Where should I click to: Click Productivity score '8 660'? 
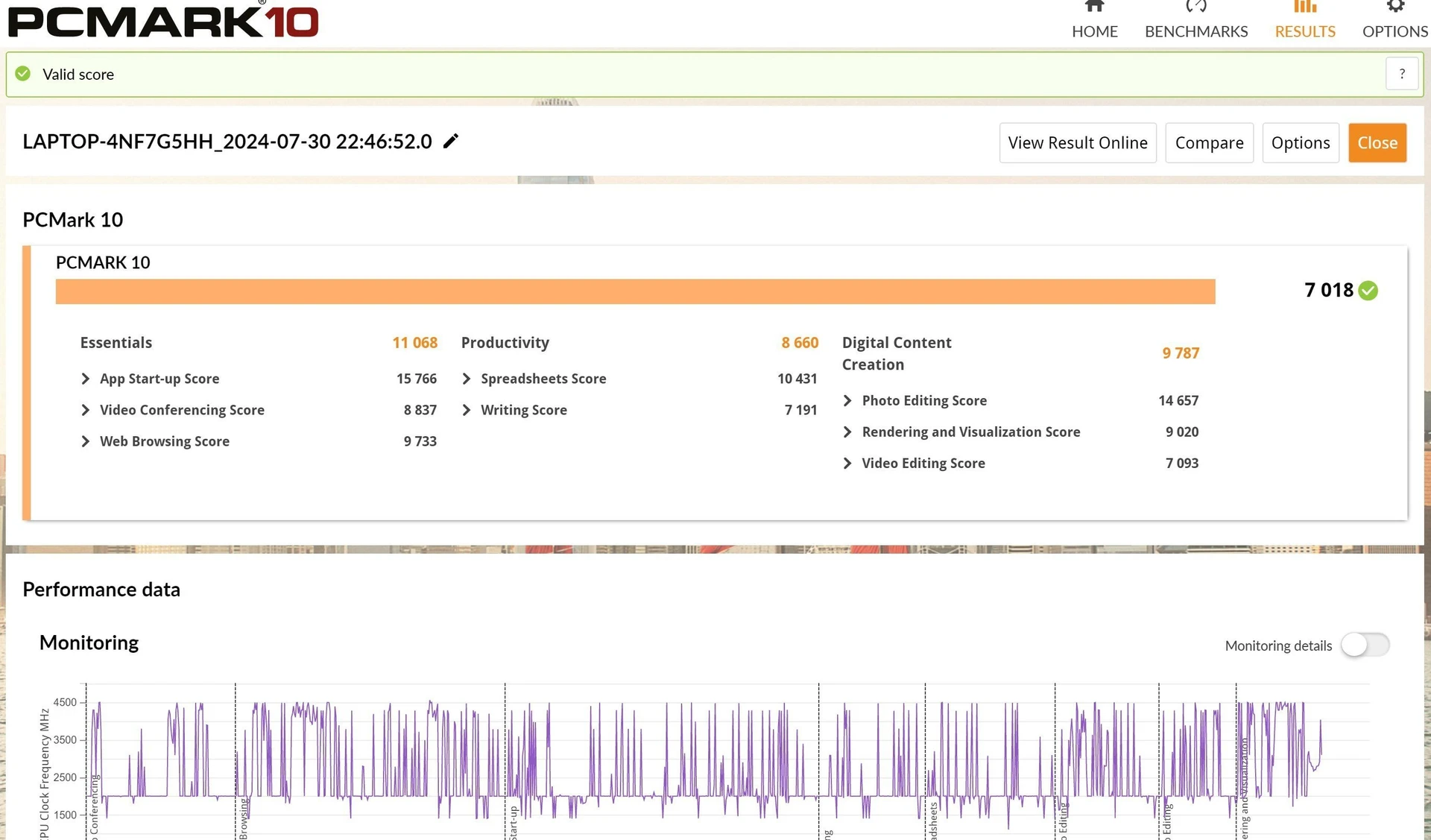pos(800,343)
